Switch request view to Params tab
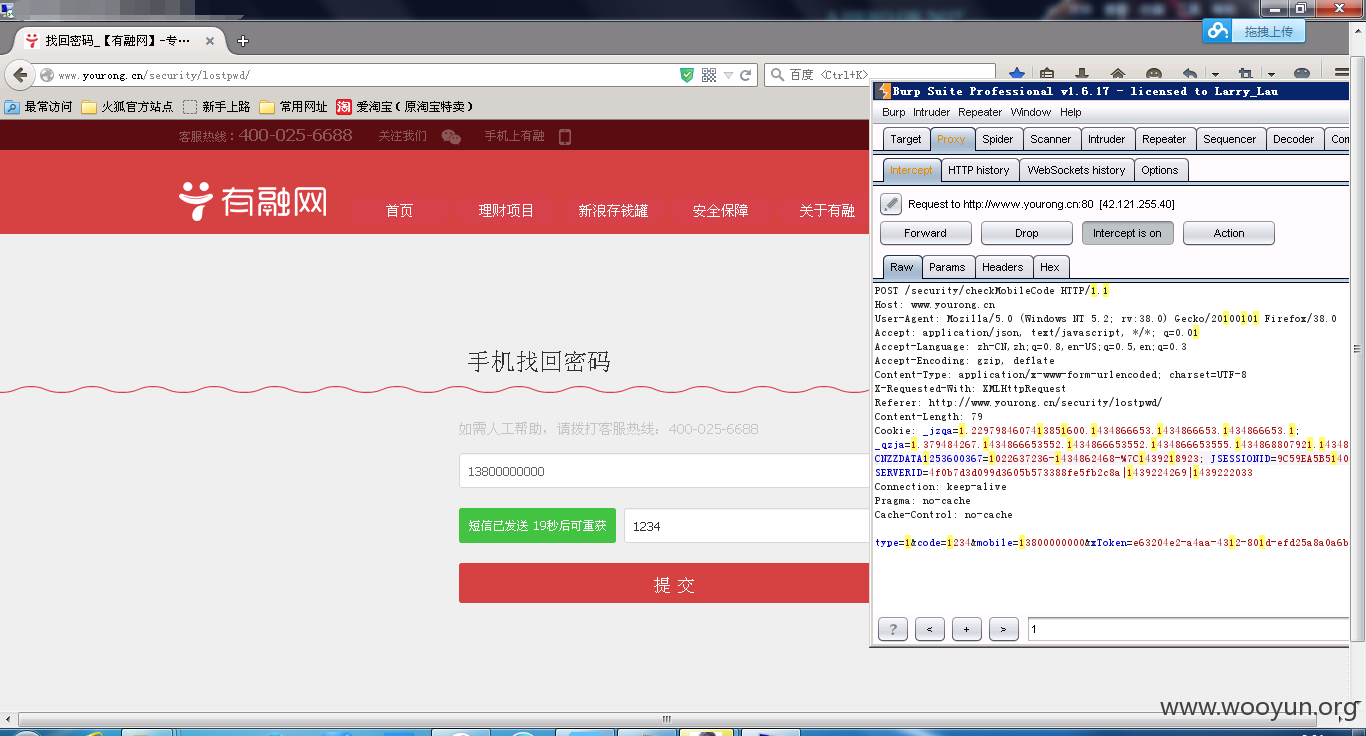1366x736 pixels. [946, 267]
